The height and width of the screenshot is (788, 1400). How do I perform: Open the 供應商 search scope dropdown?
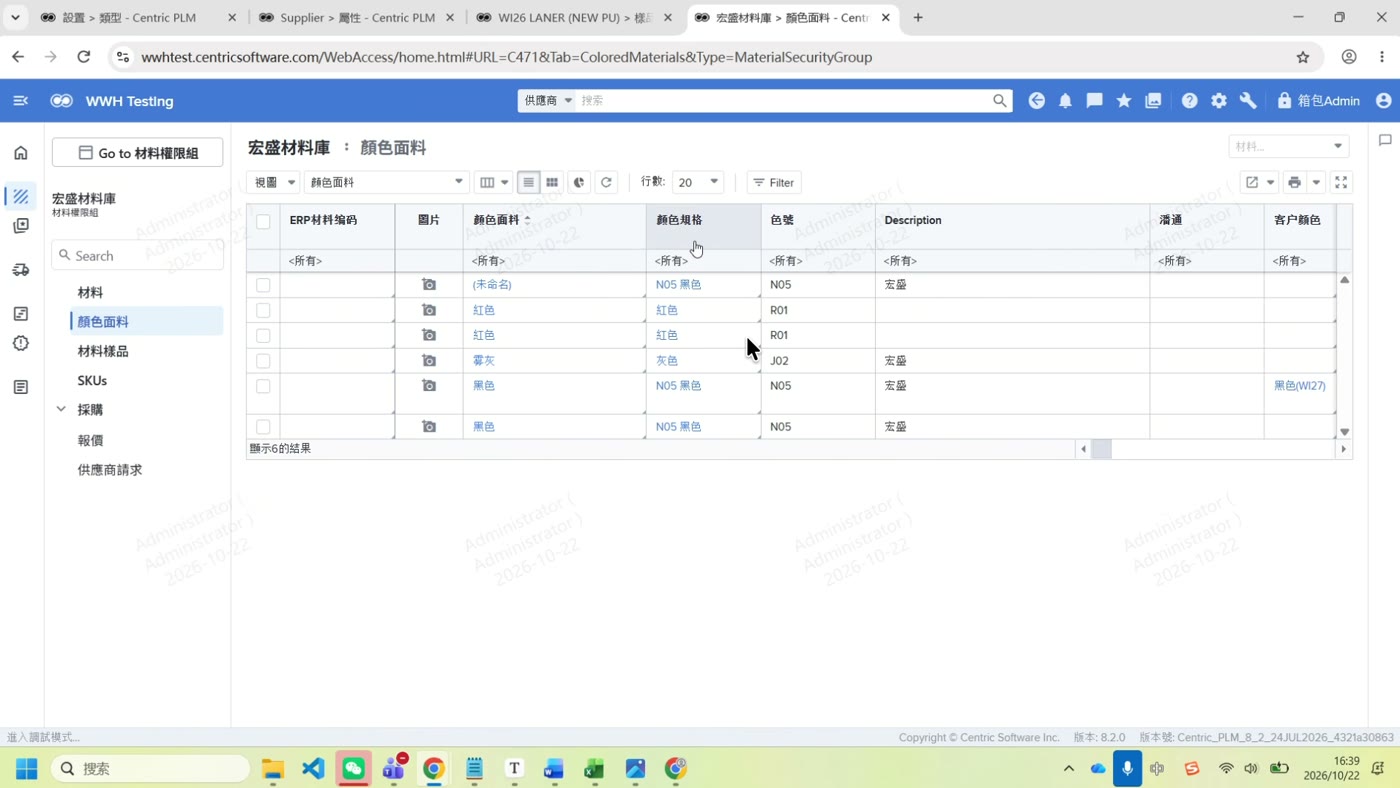coord(547,101)
